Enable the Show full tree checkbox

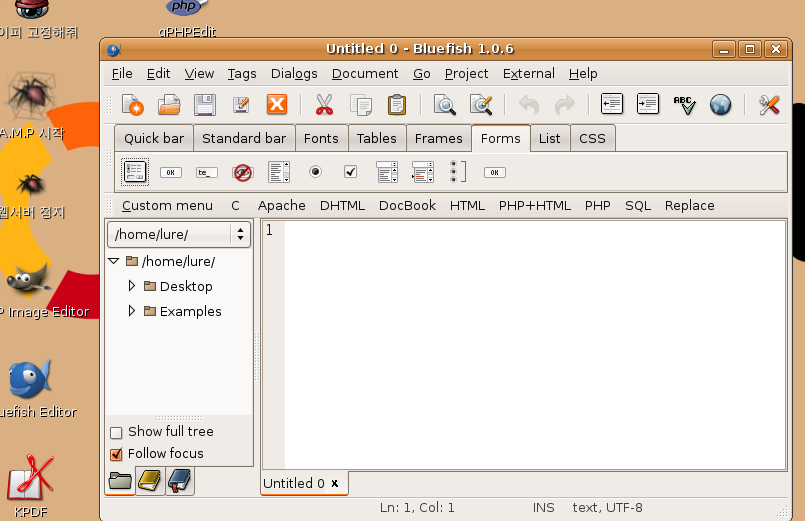pyautogui.click(x=116, y=432)
